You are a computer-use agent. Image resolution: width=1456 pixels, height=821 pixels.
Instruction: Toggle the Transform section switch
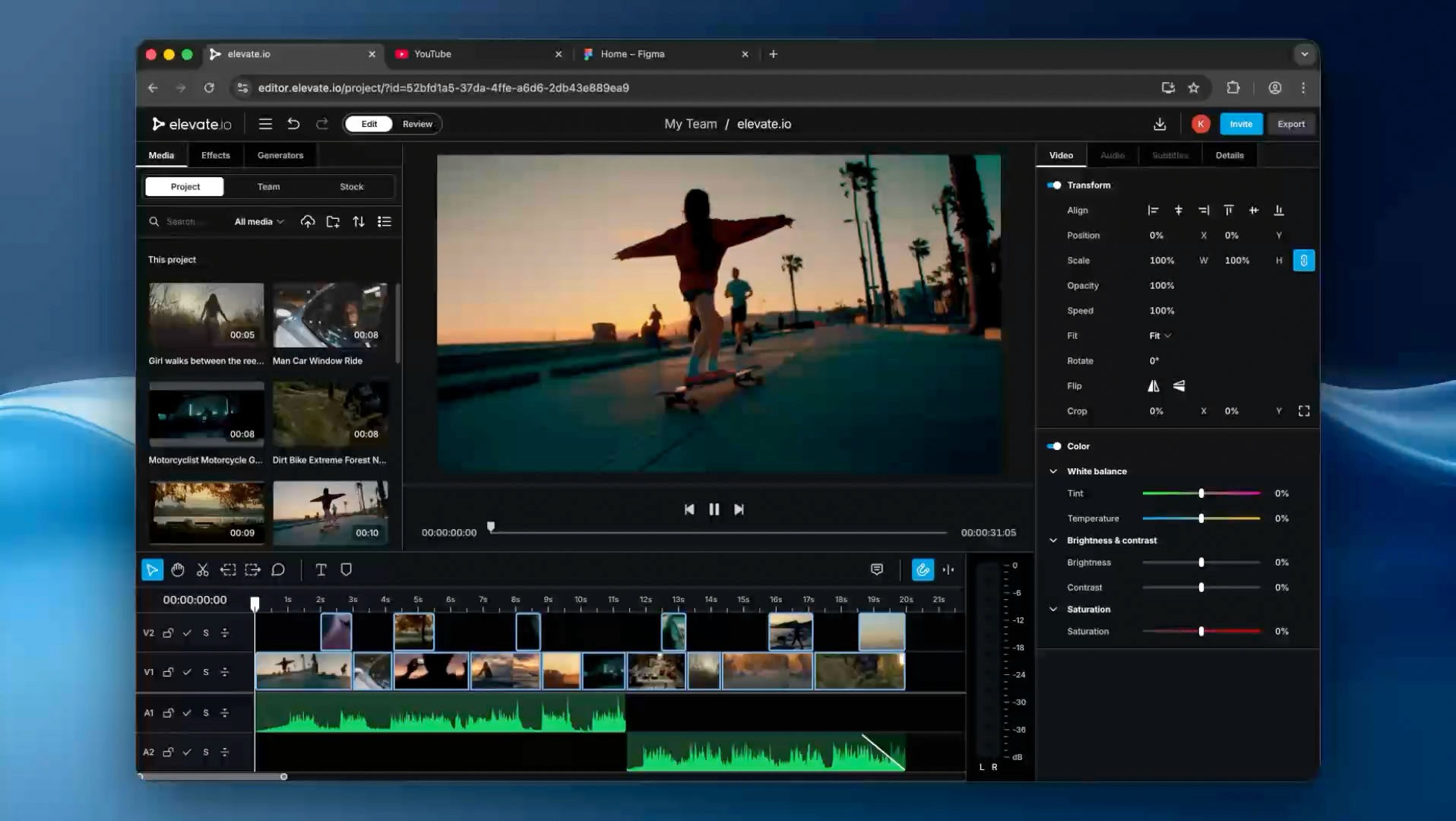1054,185
